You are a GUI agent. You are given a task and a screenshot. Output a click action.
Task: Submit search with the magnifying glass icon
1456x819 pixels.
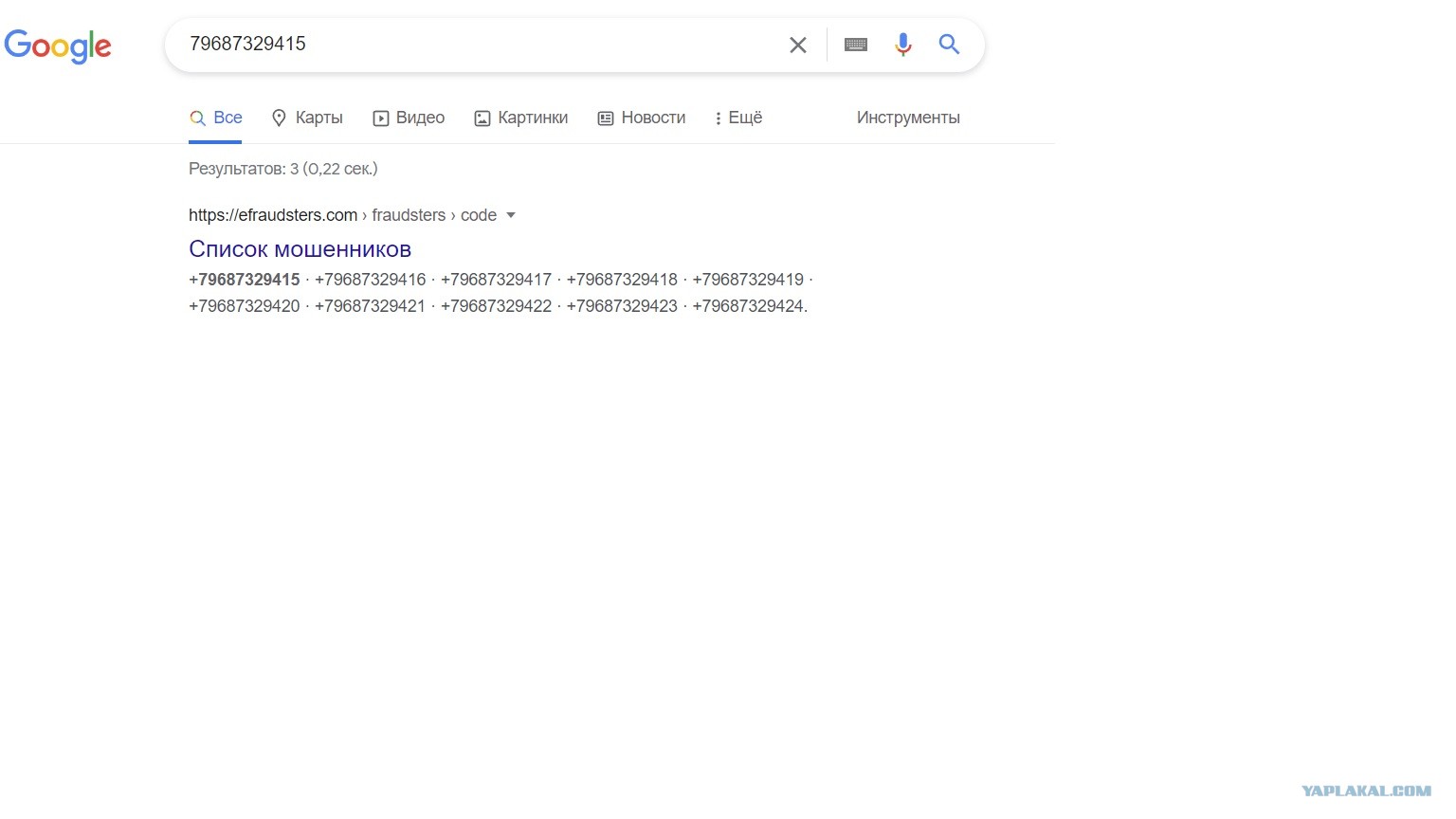pyautogui.click(x=949, y=44)
